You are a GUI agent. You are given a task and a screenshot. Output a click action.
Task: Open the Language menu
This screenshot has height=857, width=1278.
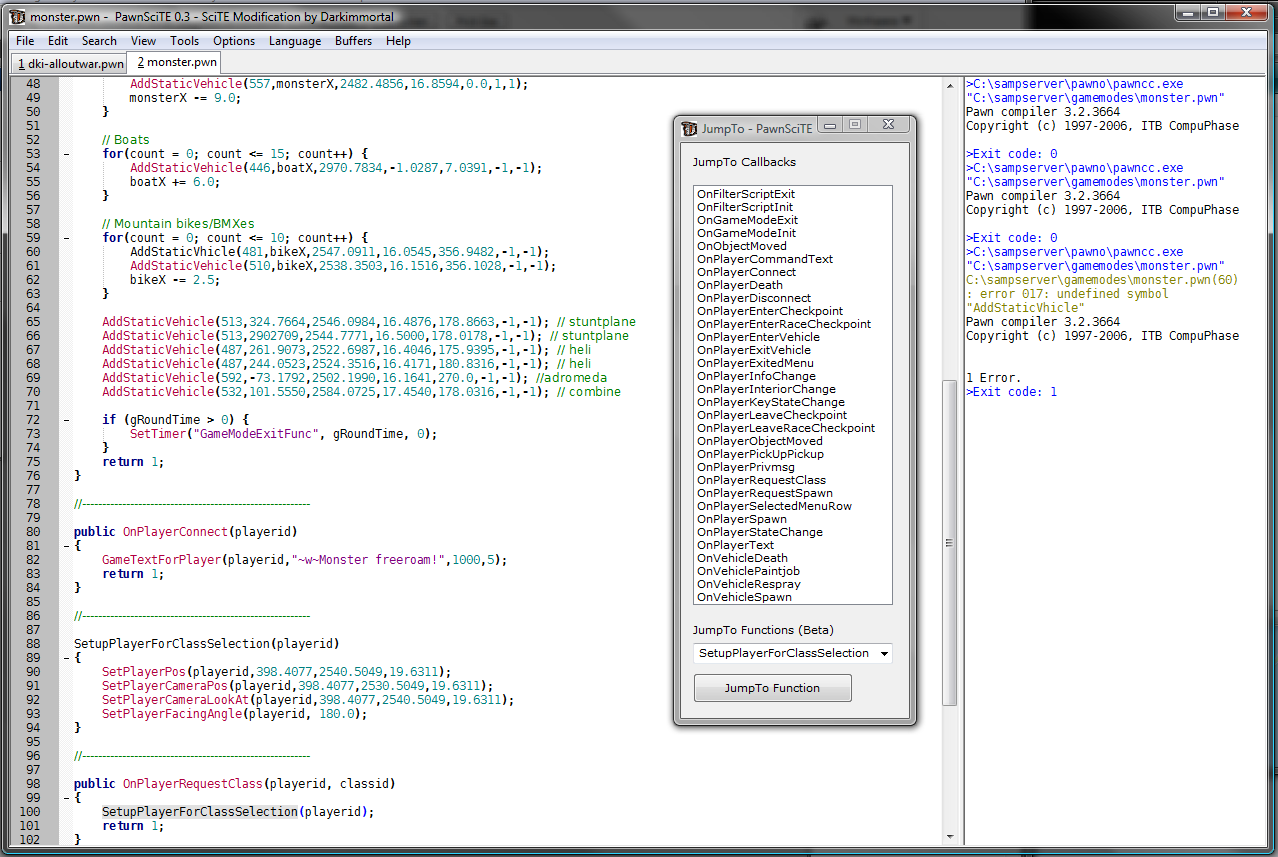click(294, 41)
